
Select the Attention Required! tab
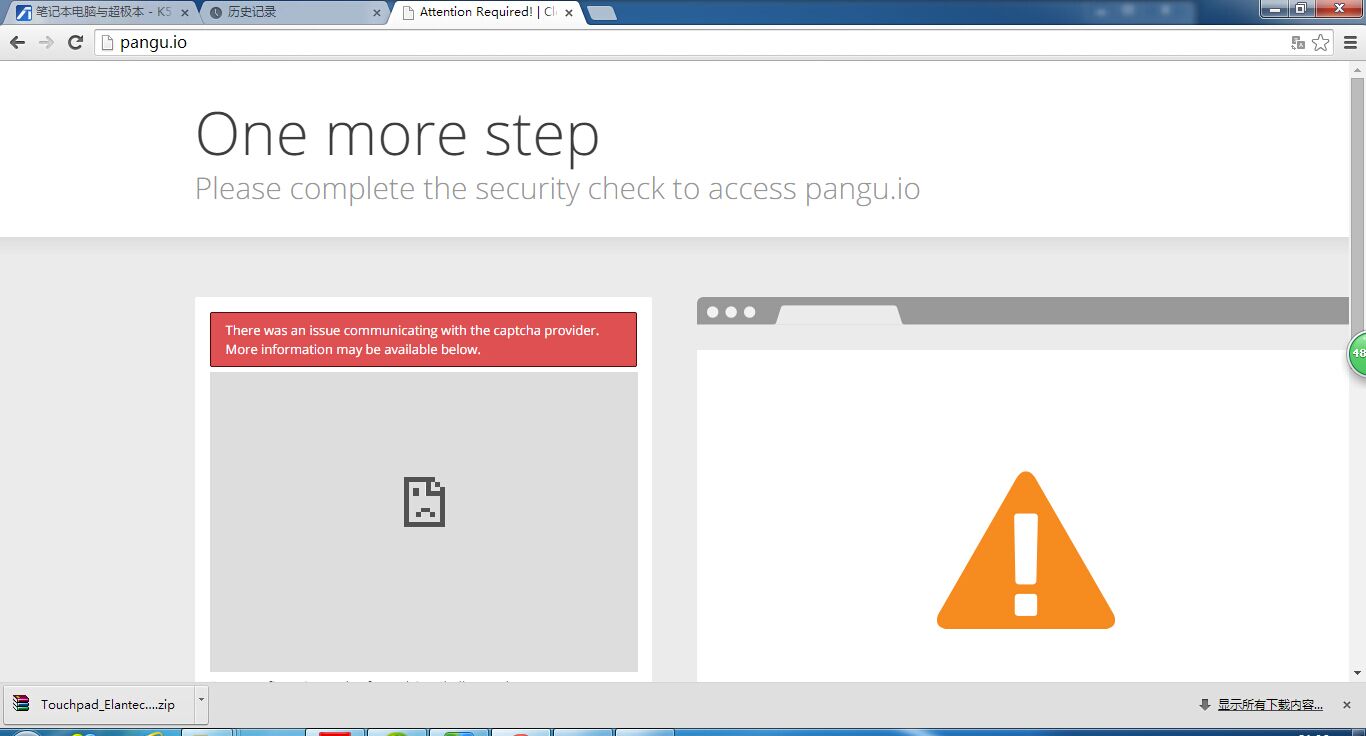[486, 12]
